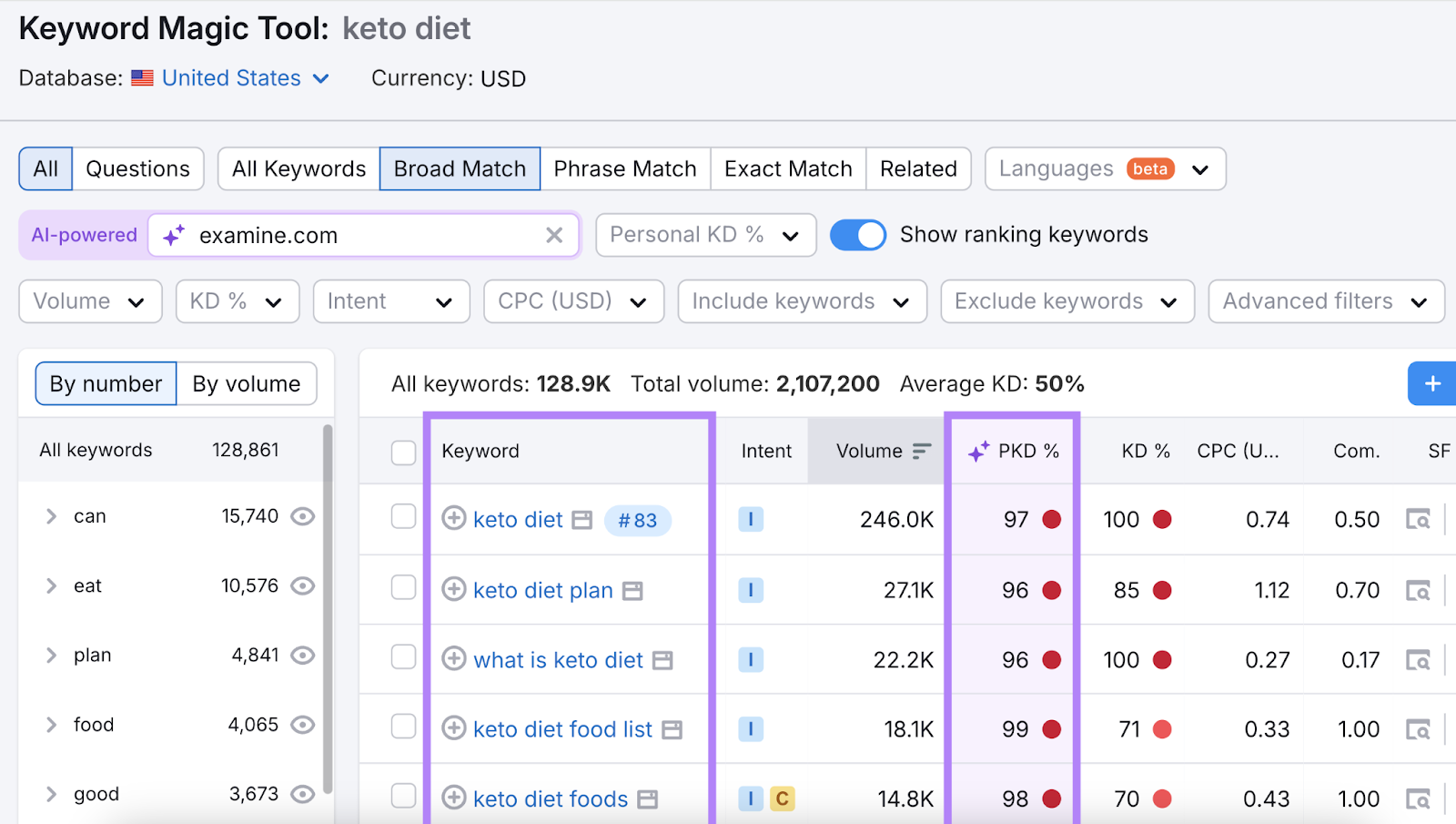Click the blue plus button above the table
Image resolution: width=1456 pixels, height=824 pixels.
coord(1431,383)
